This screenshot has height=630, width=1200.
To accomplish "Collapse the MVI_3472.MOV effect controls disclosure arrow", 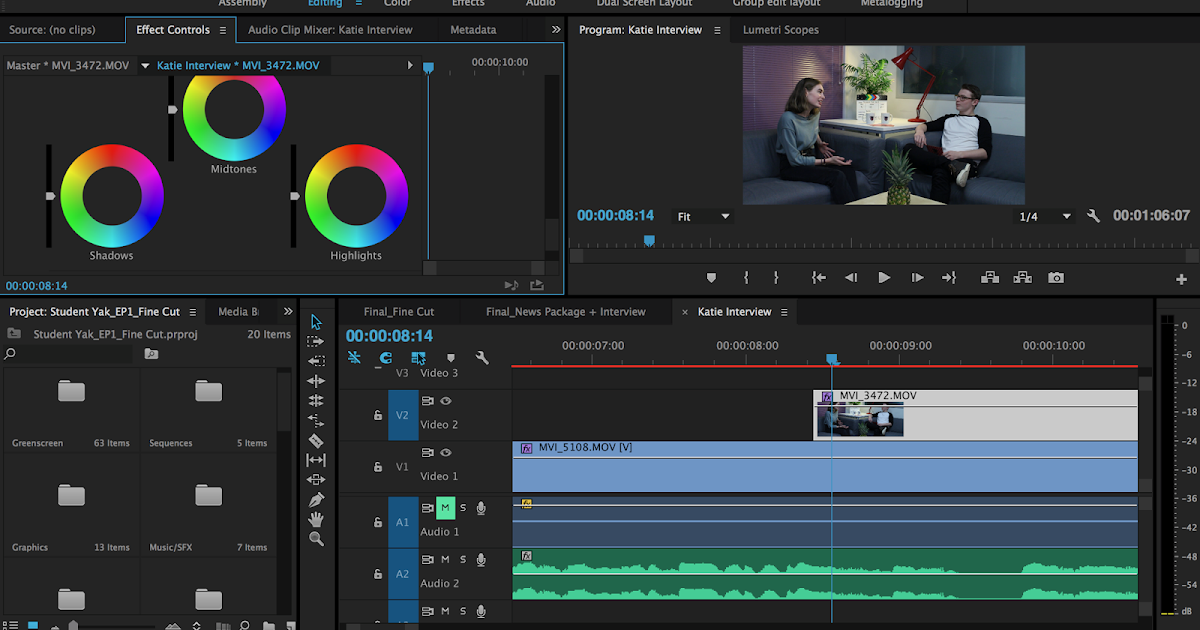I will (x=144, y=64).
